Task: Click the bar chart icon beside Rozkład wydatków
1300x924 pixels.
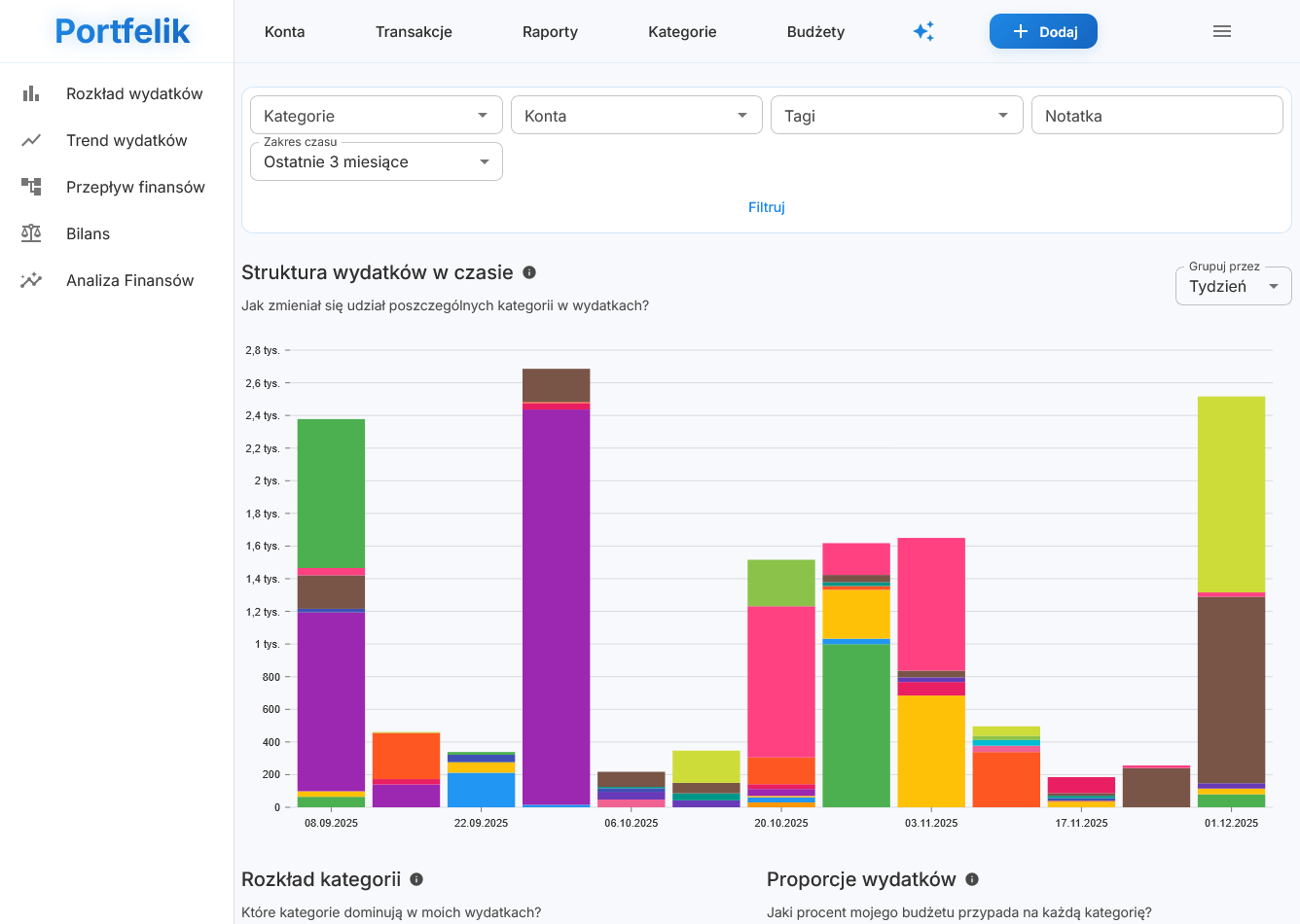Action: tap(31, 93)
